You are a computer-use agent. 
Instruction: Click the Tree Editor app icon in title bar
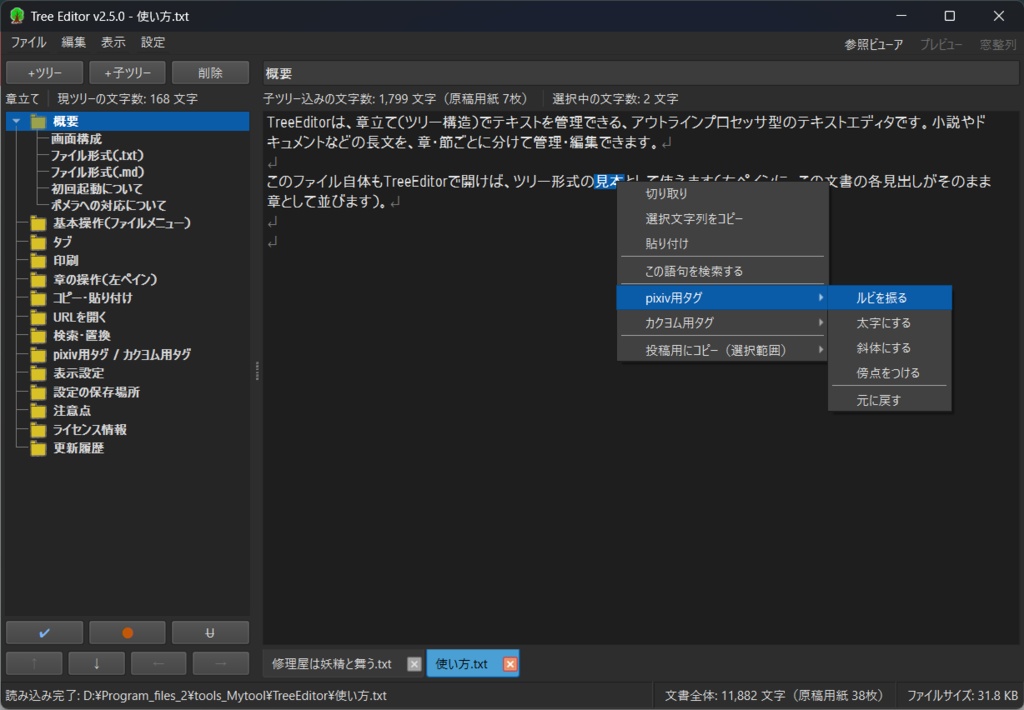pos(16,16)
